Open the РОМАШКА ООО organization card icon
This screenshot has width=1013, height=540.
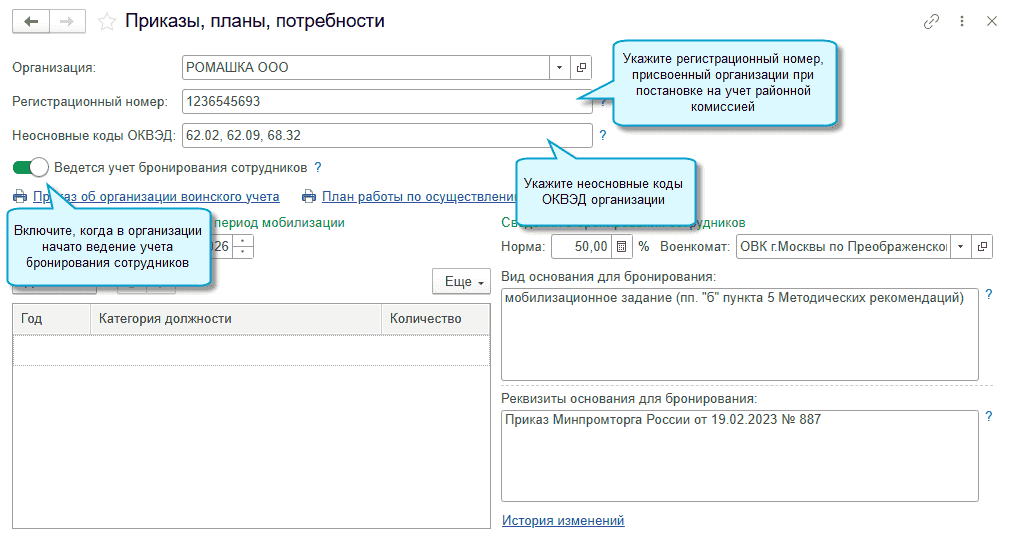581,67
